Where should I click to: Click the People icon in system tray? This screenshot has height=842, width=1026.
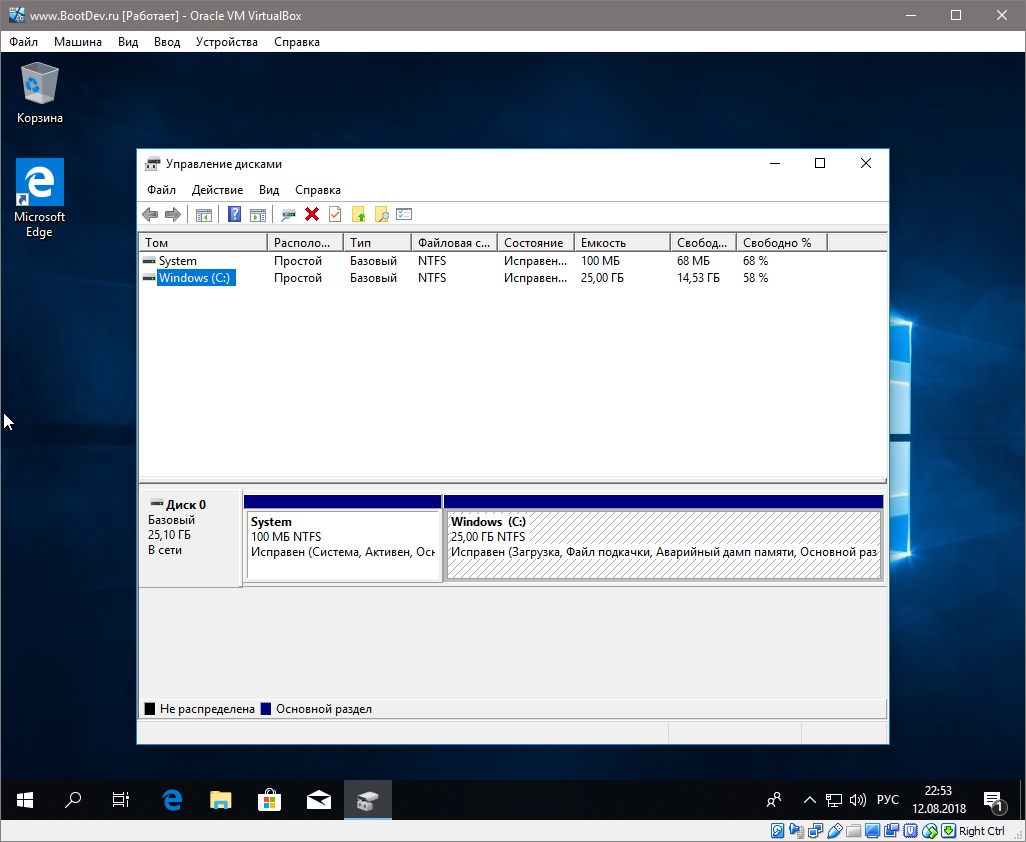coord(774,799)
